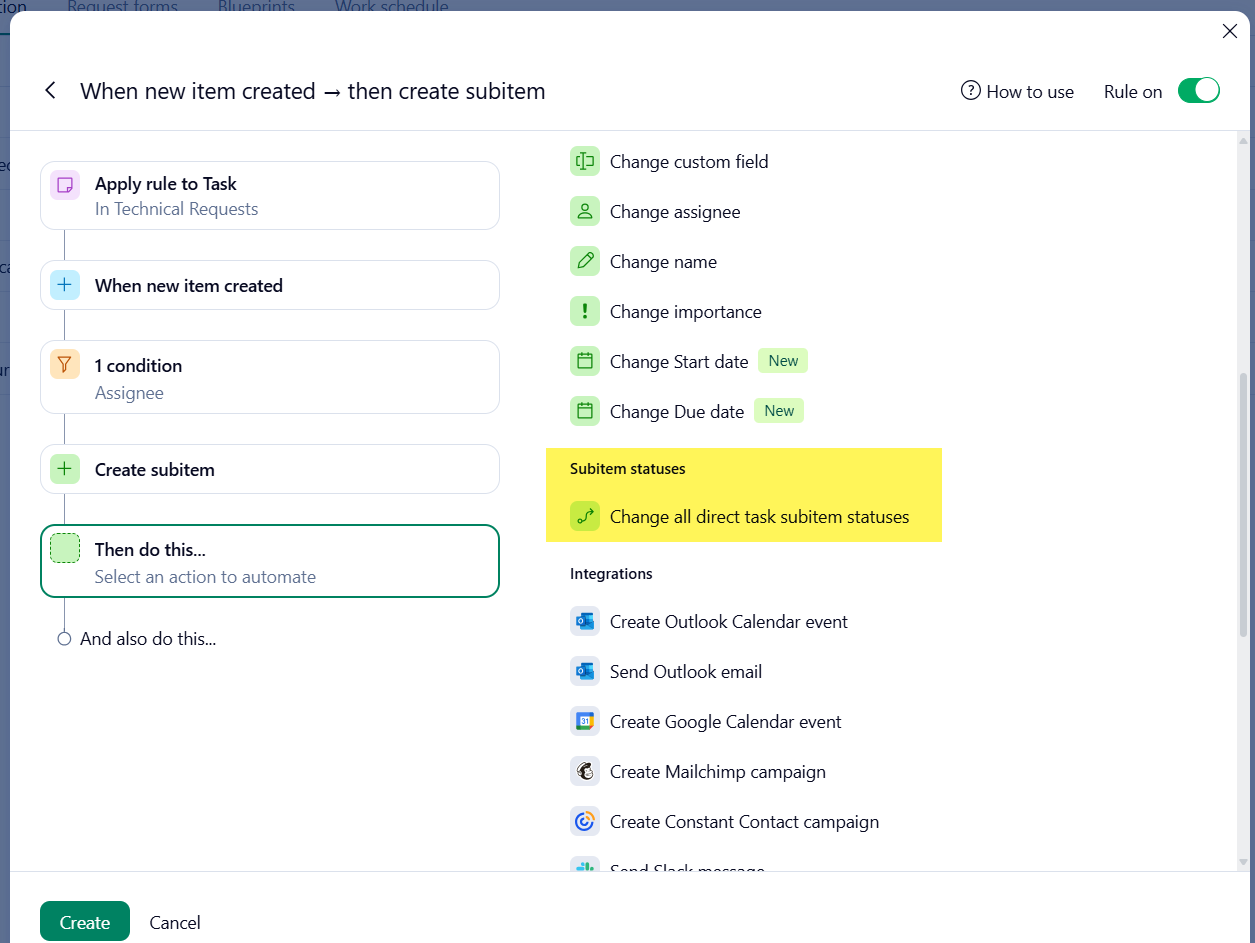Select the Change Due date calendar icon
1255x943 pixels.
pyautogui.click(x=585, y=411)
